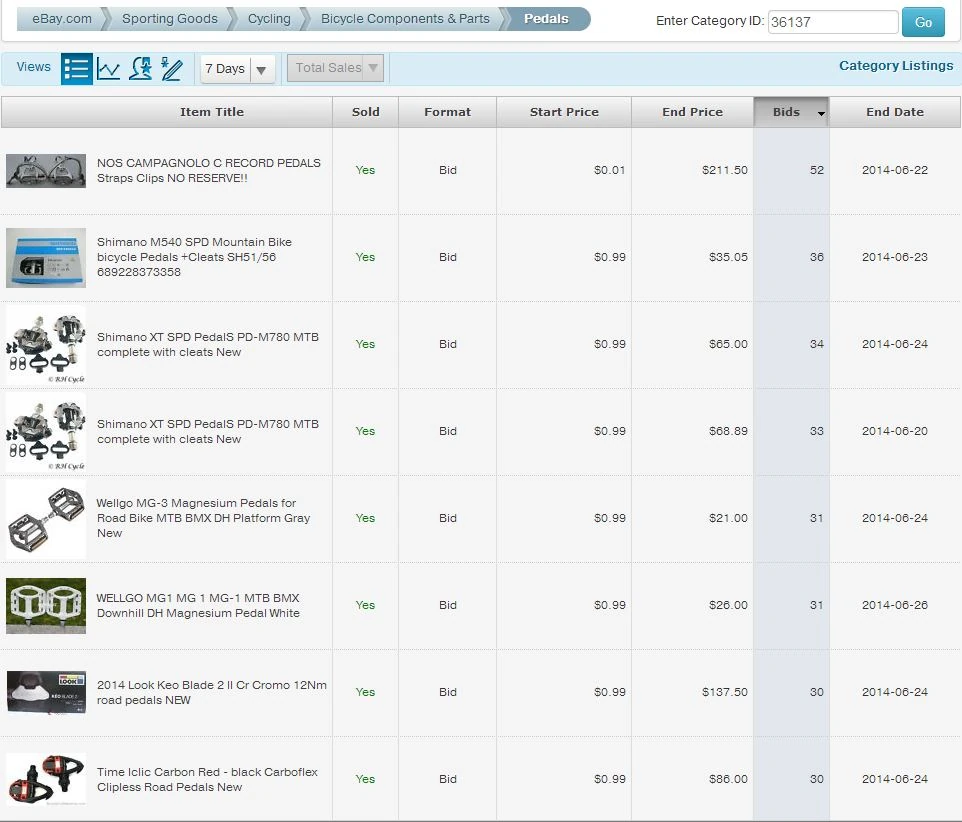This screenshot has height=822, width=962.
Task: Click end date 2014-06-26
Action: [x=895, y=605]
